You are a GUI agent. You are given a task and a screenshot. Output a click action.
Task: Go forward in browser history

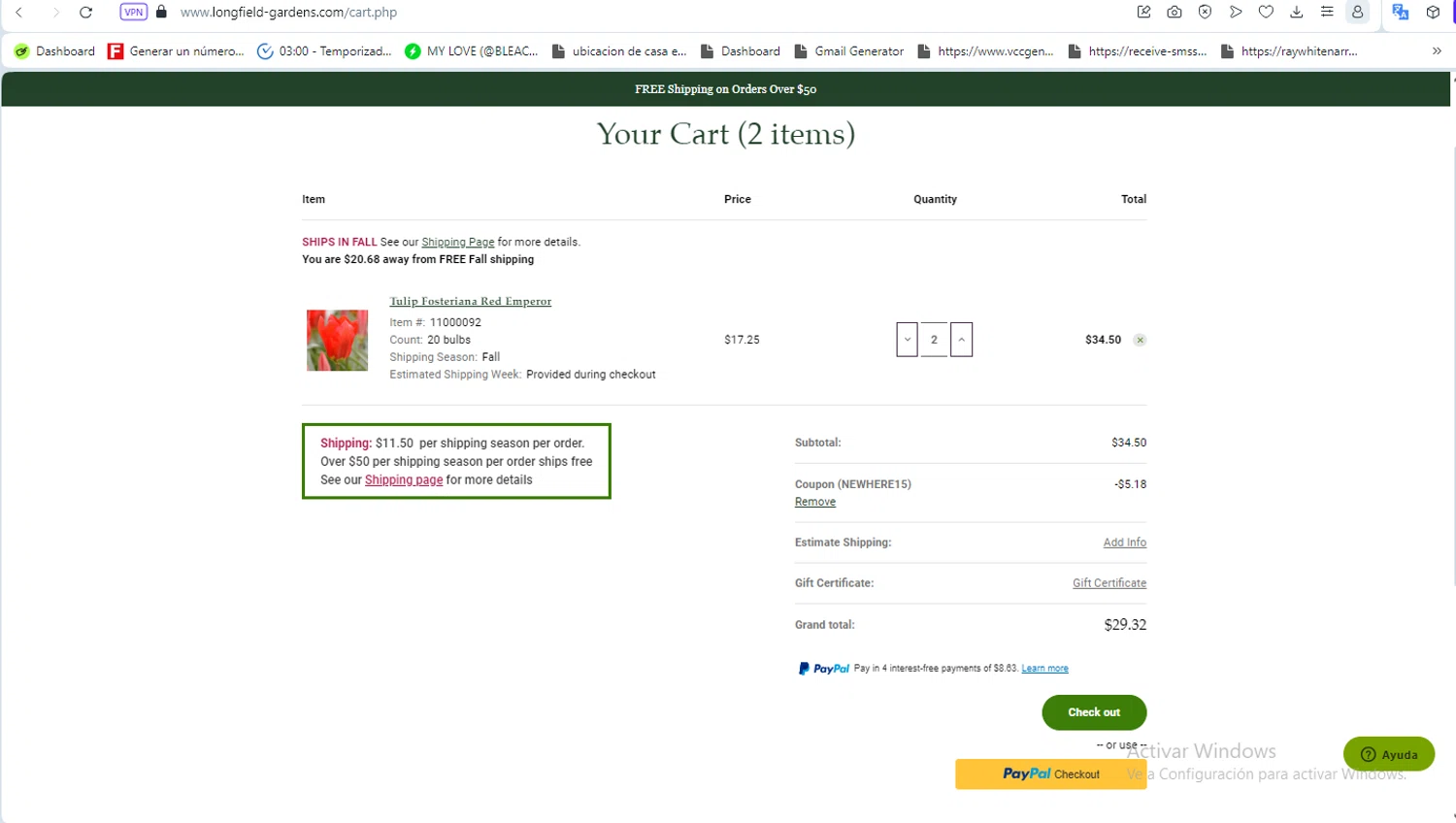click(55, 13)
